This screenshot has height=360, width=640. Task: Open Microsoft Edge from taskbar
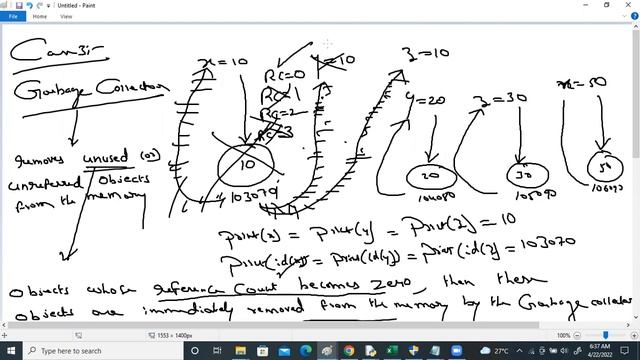306,351
